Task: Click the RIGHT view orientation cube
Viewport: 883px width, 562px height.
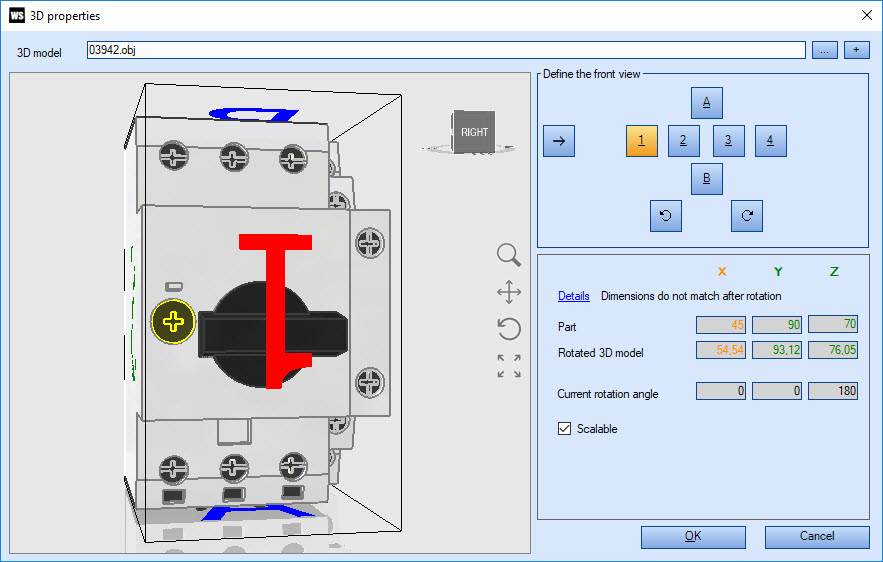Action: coord(474,132)
